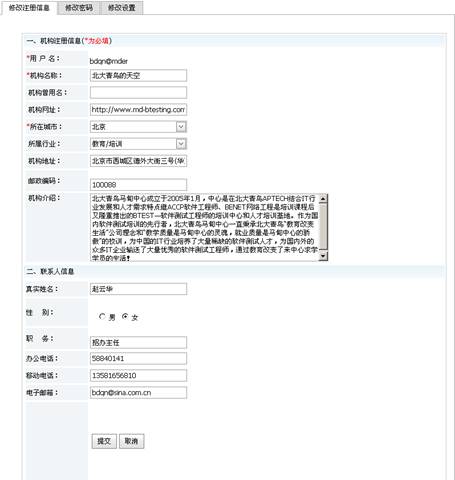Click the 邮政编码 field with 100088

click(x=138, y=184)
